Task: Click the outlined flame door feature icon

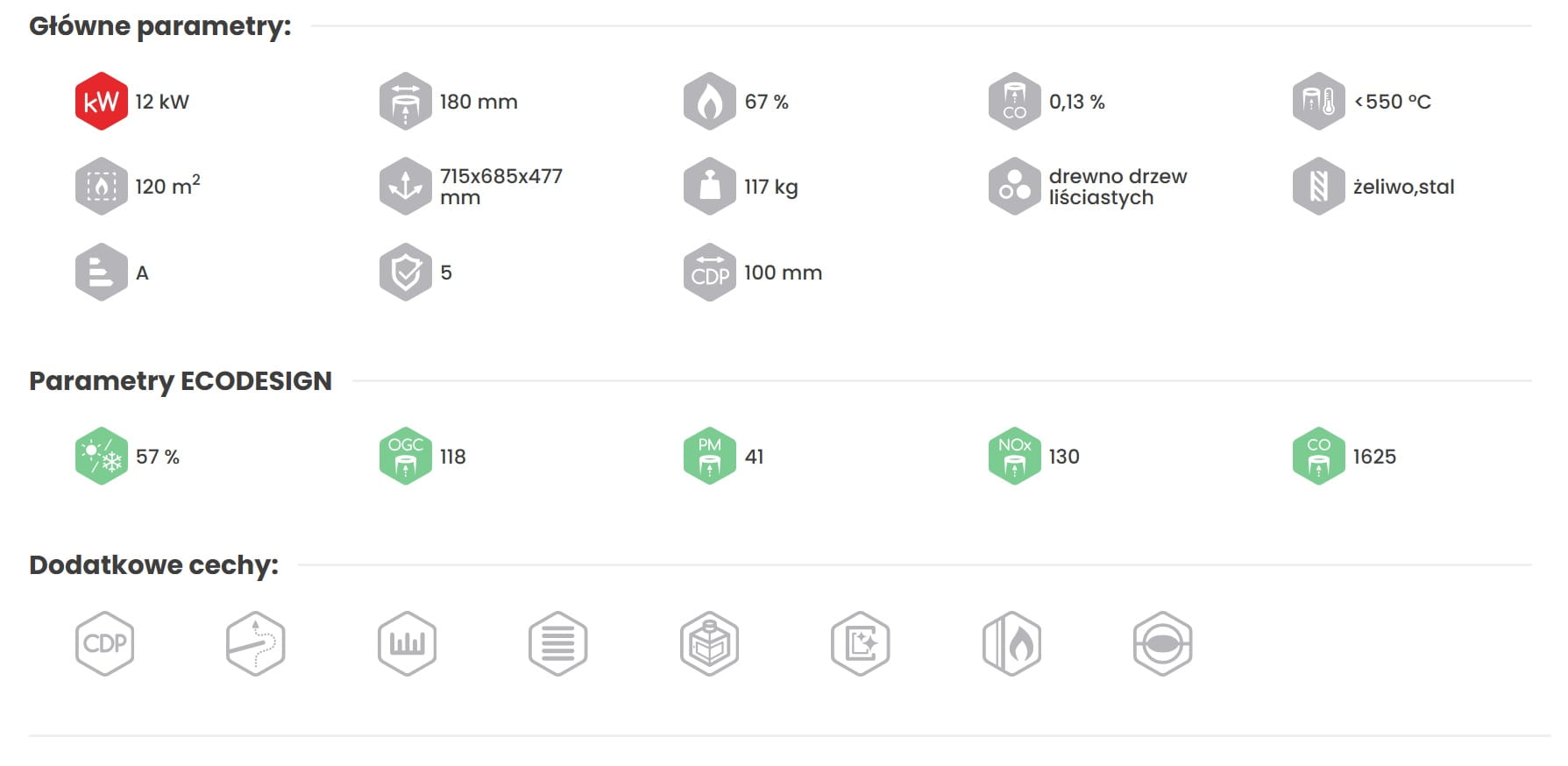Action: pos(1011,643)
